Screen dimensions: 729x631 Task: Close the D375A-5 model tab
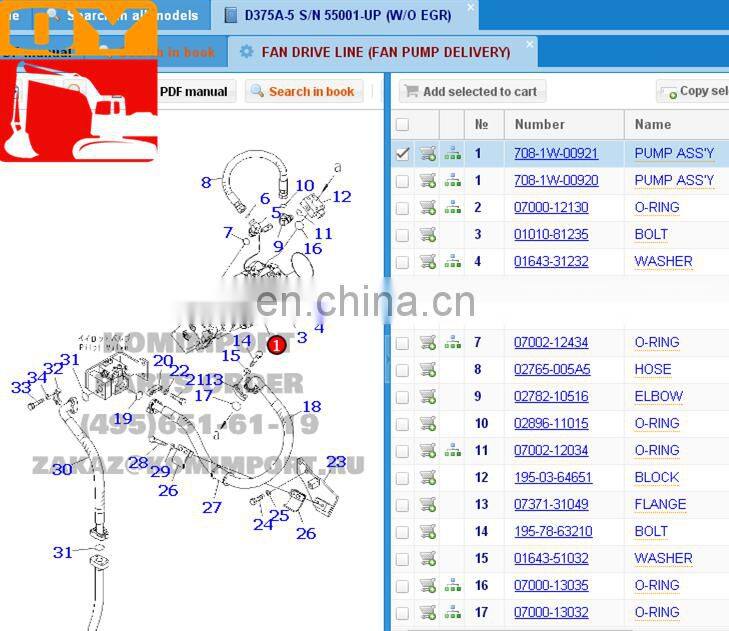(x=471, y=7)
